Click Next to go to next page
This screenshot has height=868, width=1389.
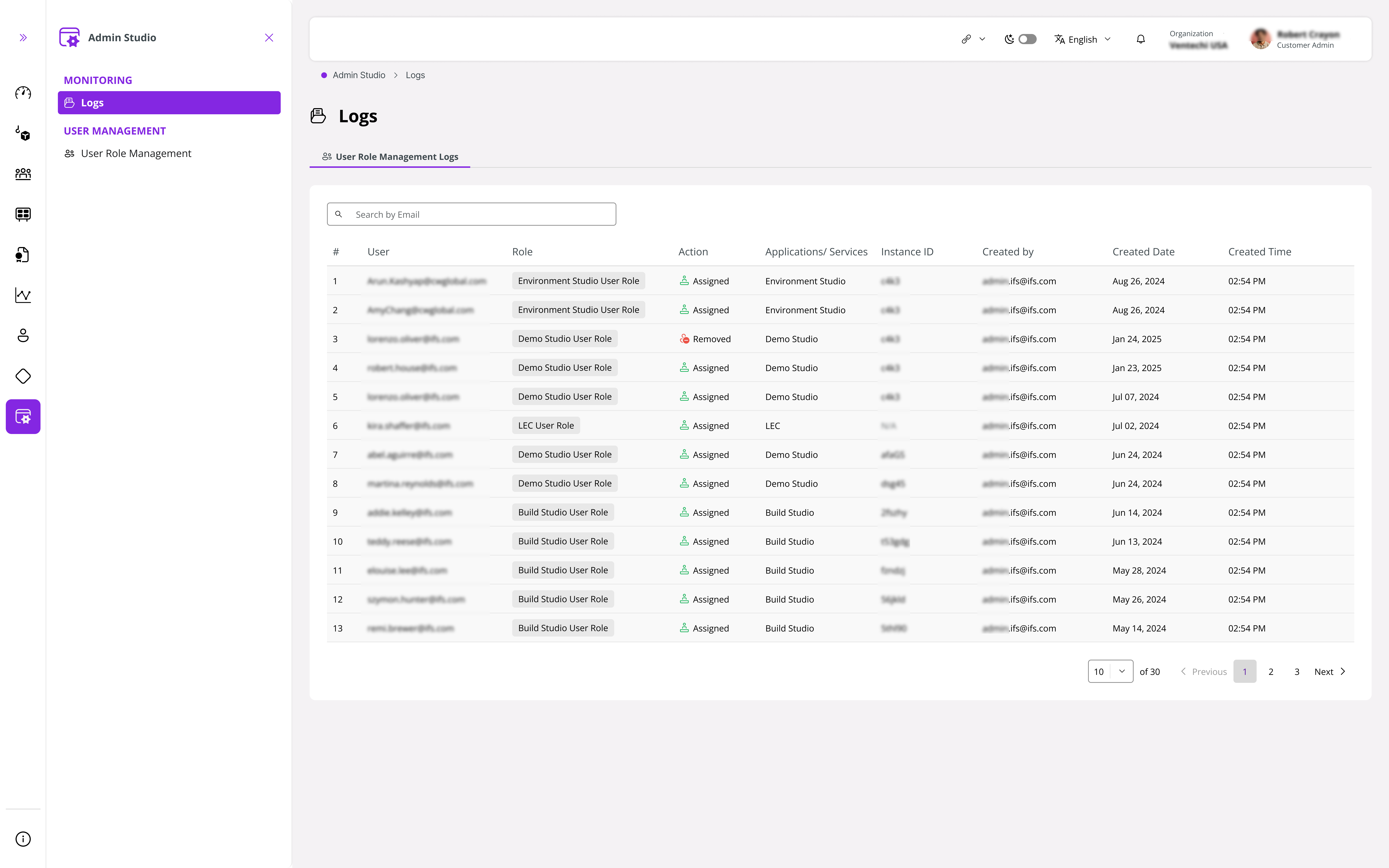[1324, 671]
